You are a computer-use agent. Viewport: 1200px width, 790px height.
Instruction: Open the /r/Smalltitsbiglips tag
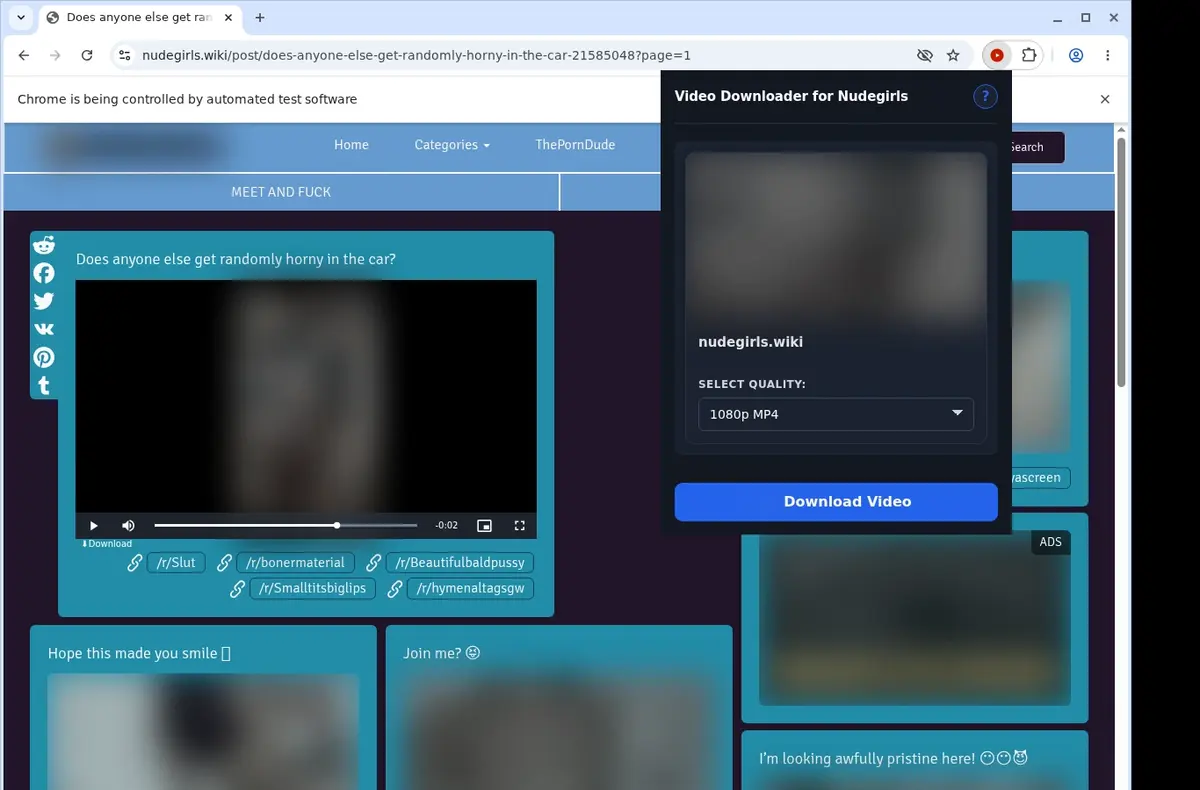313,588
